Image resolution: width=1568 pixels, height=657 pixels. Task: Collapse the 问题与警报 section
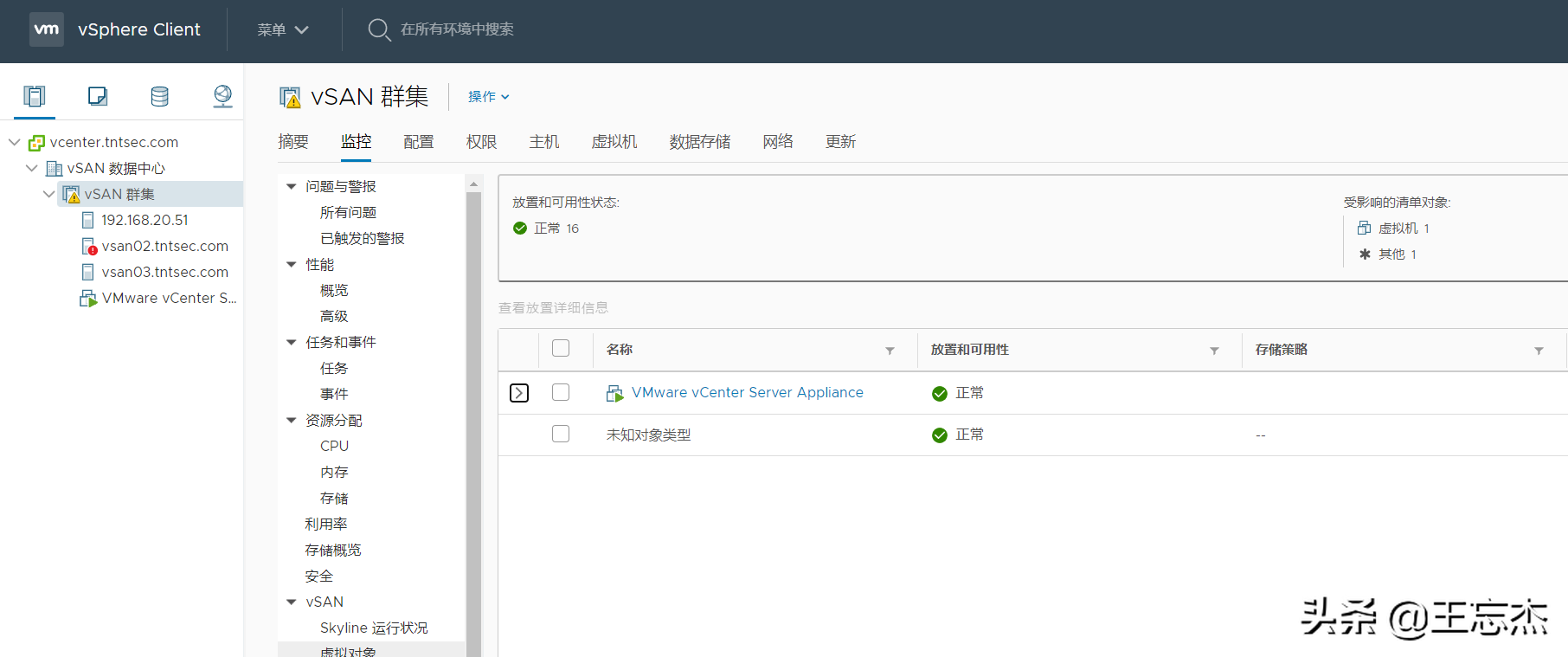(x=292, y=187)
